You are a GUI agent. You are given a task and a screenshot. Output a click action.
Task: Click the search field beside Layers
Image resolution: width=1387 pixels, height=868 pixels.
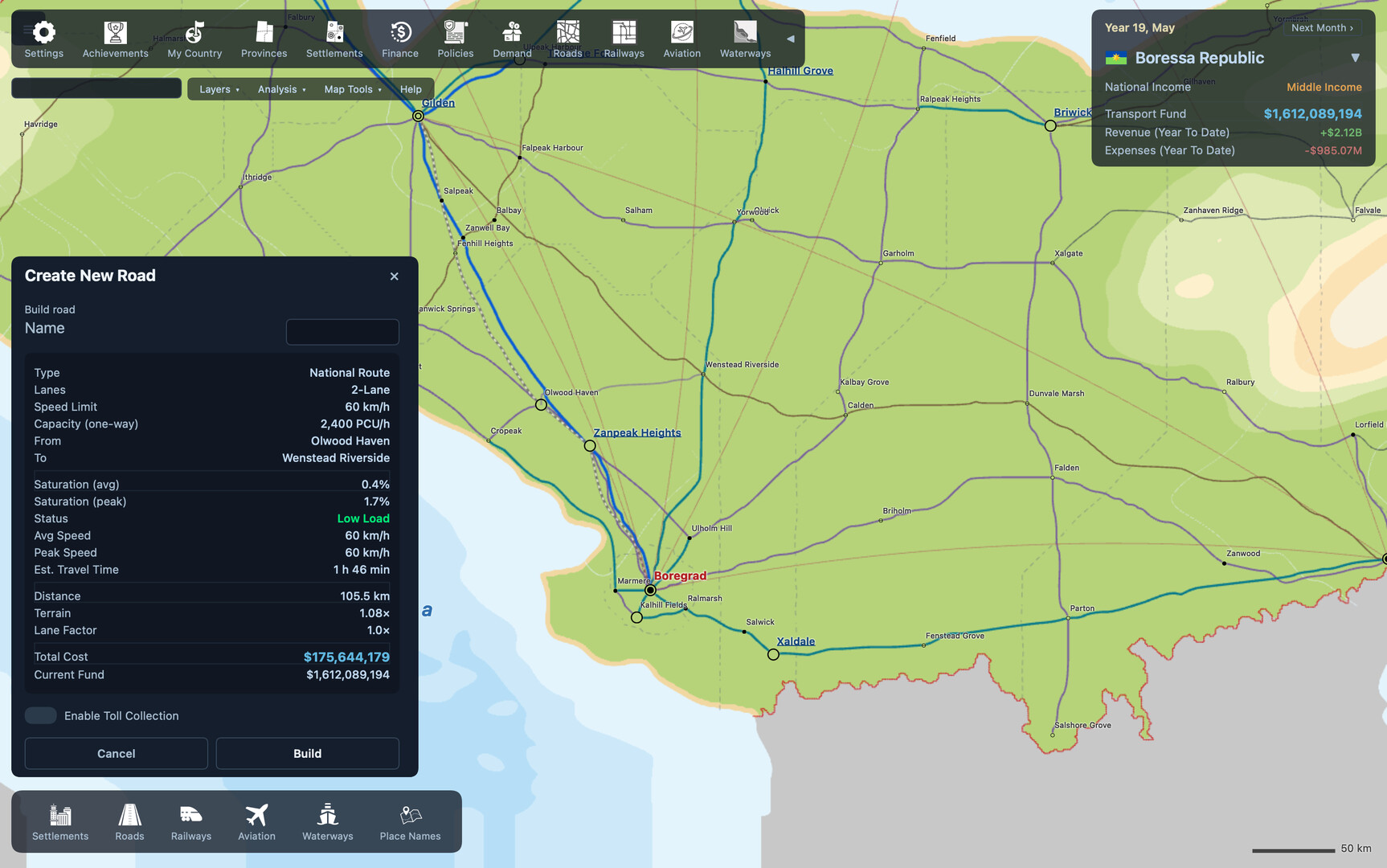coord(96,88)
